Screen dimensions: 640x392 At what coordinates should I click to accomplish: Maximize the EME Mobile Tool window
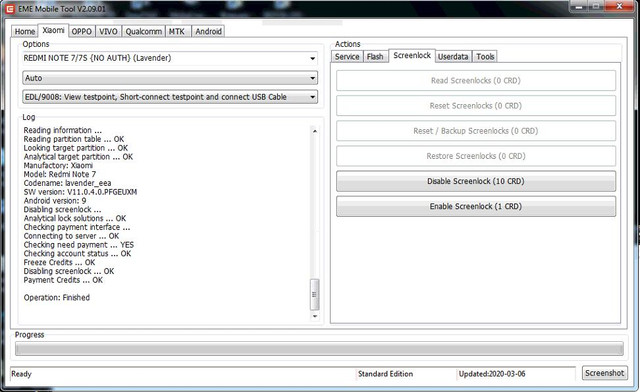[596, 7]
